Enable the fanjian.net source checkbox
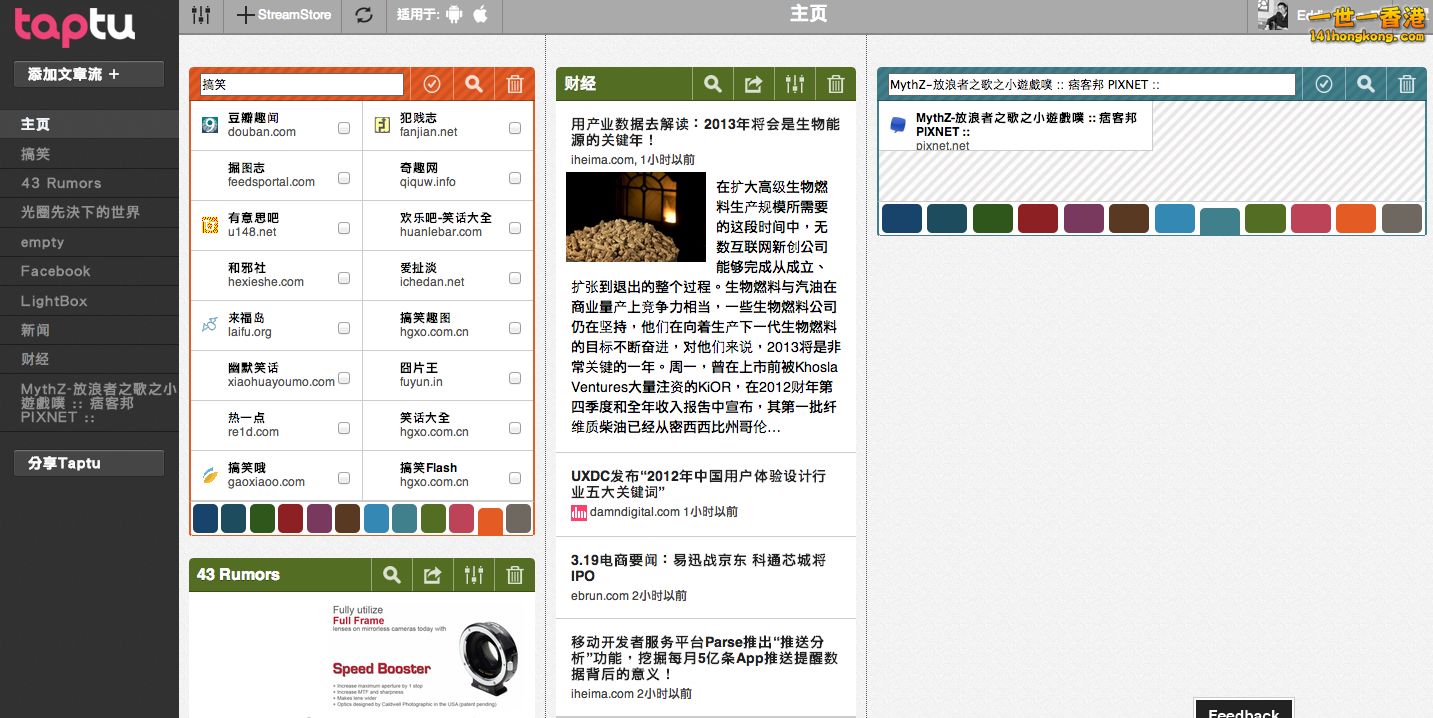Image resolution: width=1433 pixels, height=718 pixels. 515,128
